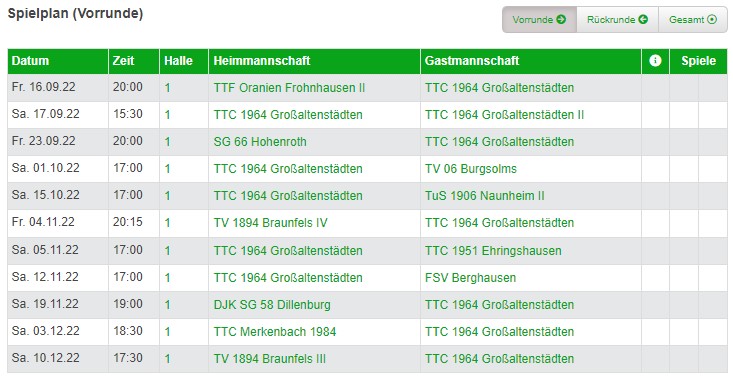The width and height of the screenshot is (733, 378).
Task: Switch to the Gesamt tab
Action: tap(693, 20)
